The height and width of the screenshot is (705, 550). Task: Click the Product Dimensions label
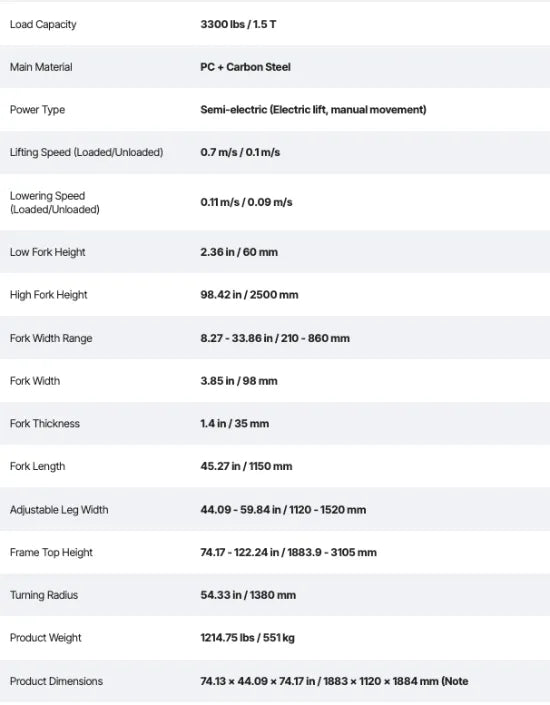(x=57, y=682)
